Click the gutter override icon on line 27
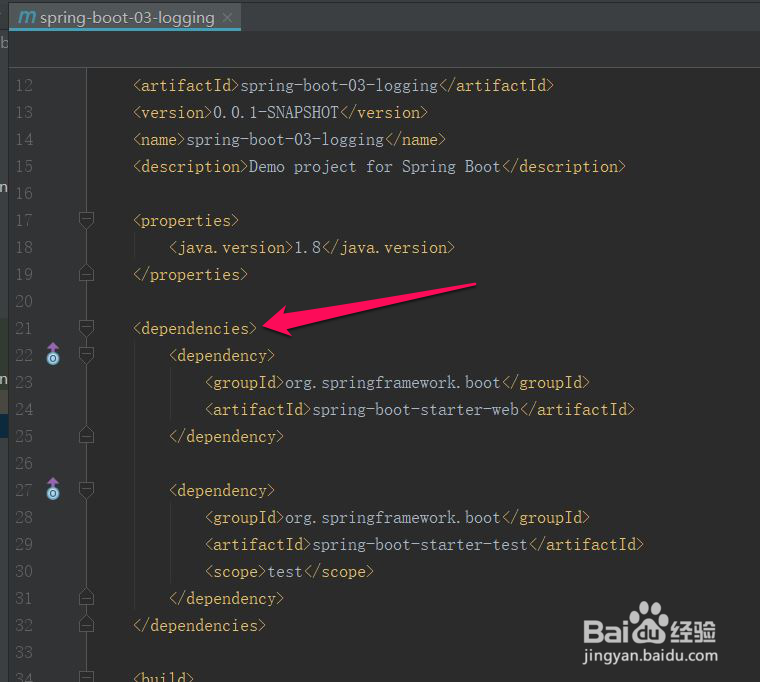 tap(53, 489)
